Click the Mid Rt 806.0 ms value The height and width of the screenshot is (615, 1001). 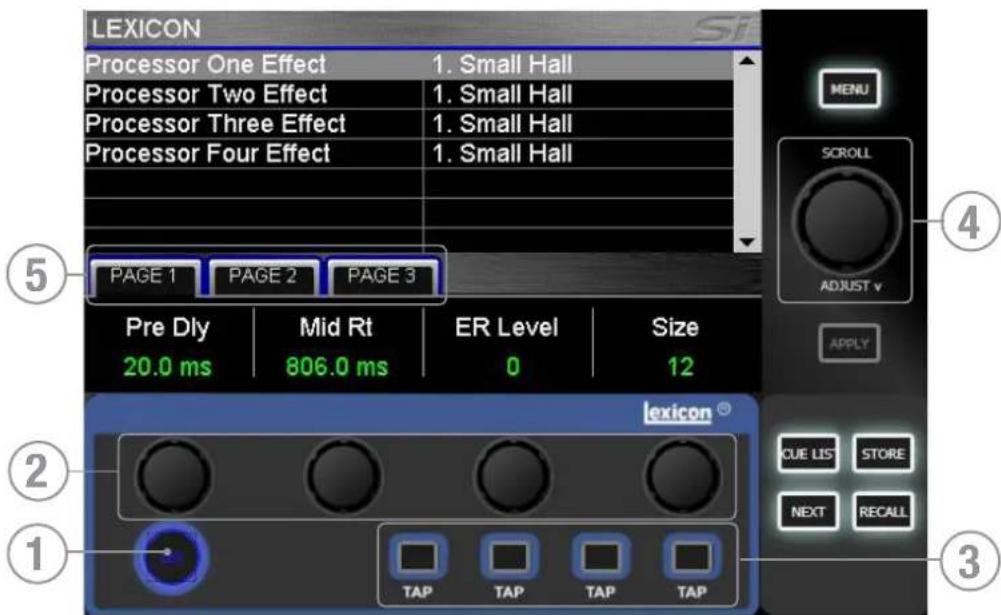pos(337,367)
